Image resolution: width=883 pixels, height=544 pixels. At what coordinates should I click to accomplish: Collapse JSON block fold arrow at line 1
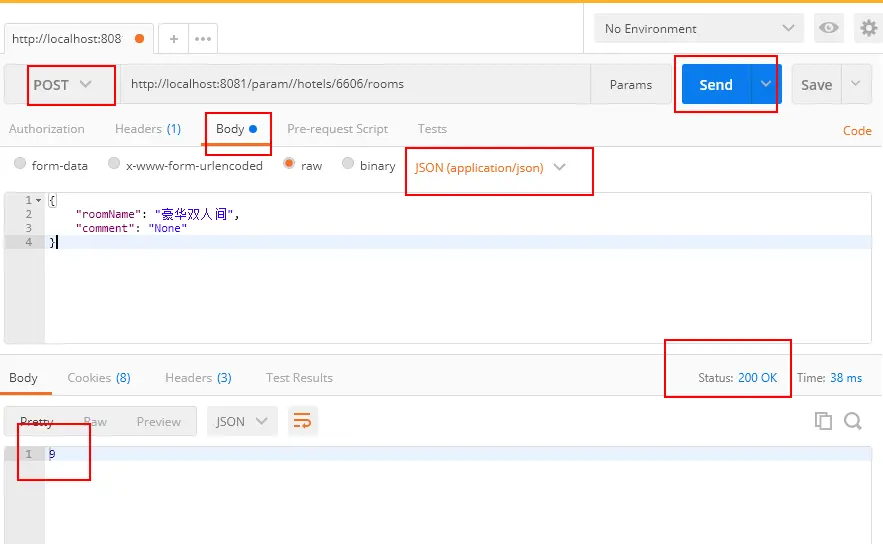(38, 200)
